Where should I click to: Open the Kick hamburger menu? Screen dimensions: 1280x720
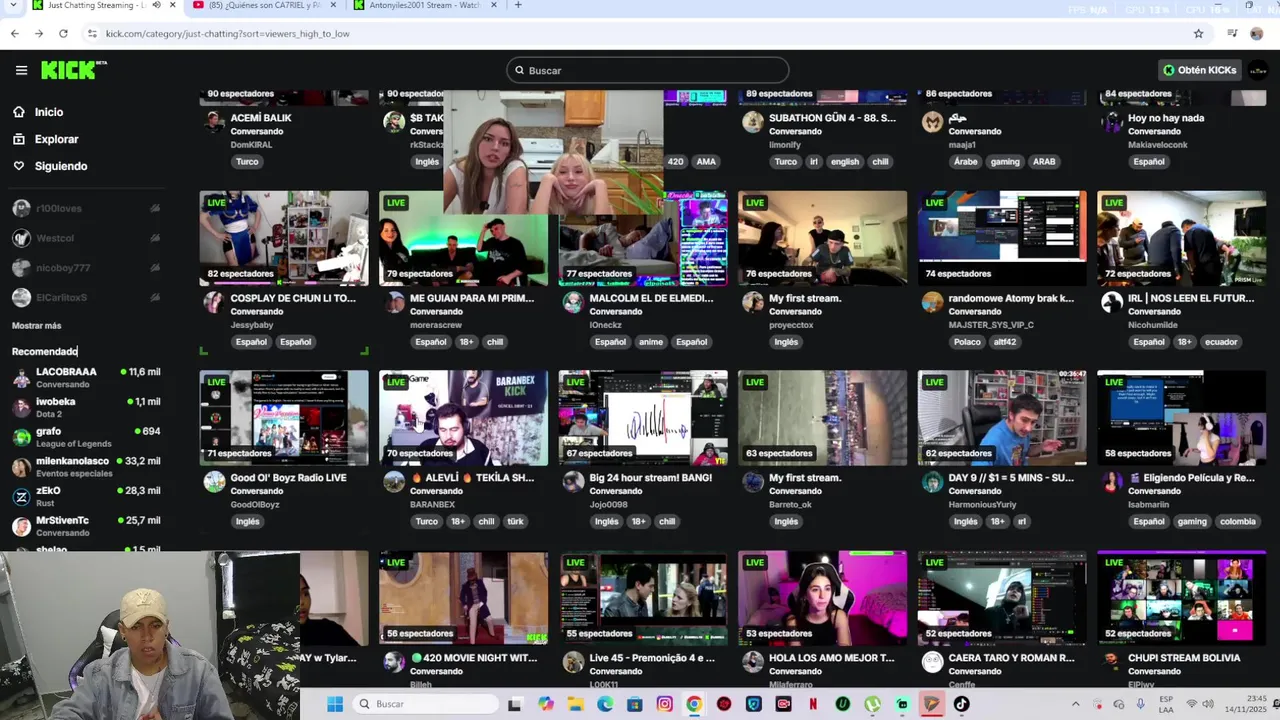tap(21, 70)
